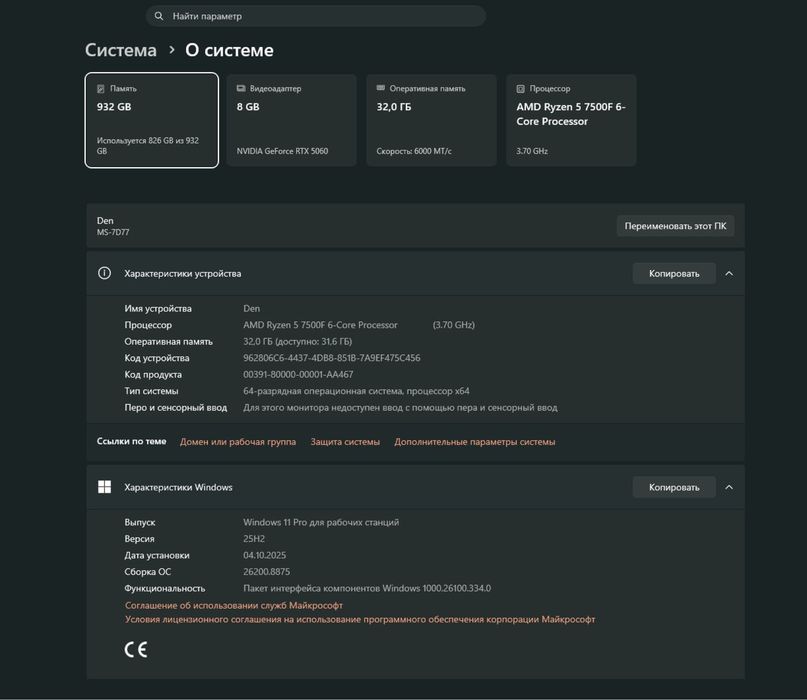
Task: Go back to "Система" breadcrumb
Action: pyautogui.click(x=121, y=50)
